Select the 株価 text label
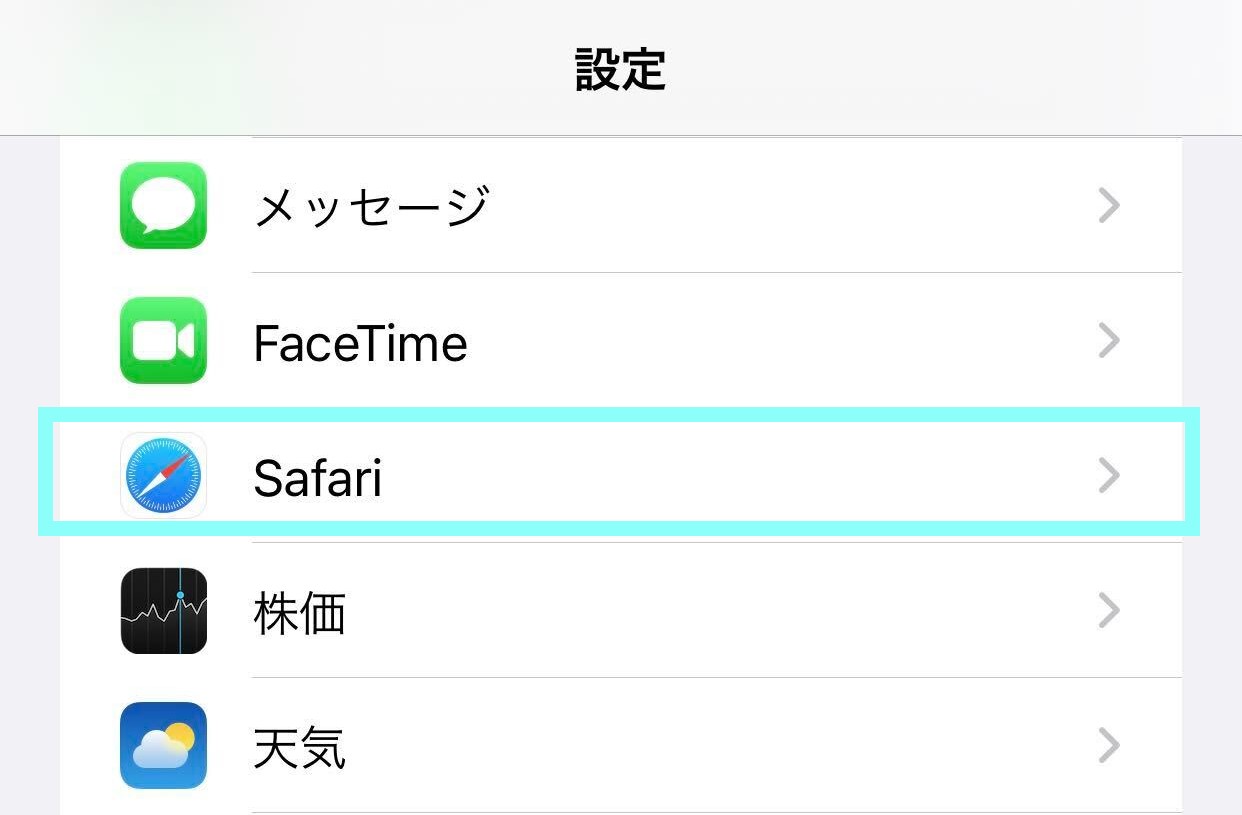1242x815 pixels. tap(300, 613)
